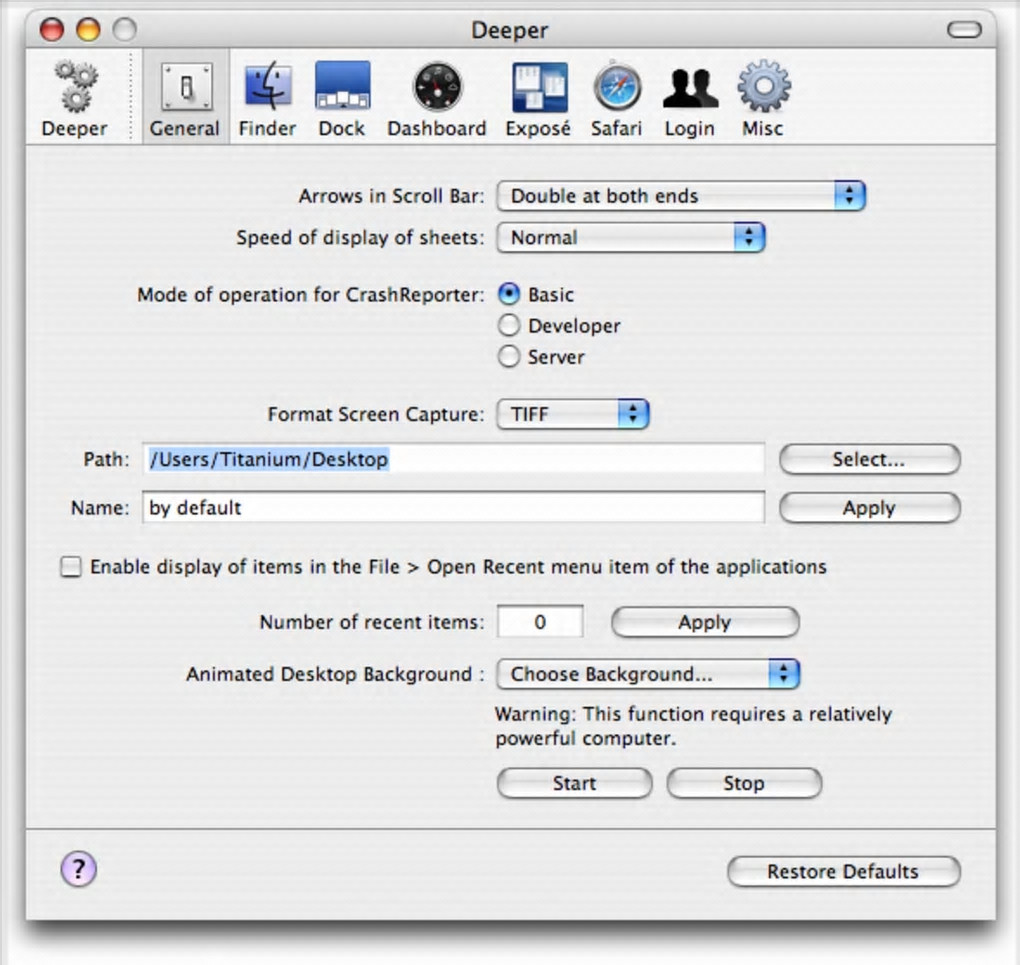The height and width of the screenshot is (965, 1020).
Task: Click the Select... path button
Action: (870, 459)
